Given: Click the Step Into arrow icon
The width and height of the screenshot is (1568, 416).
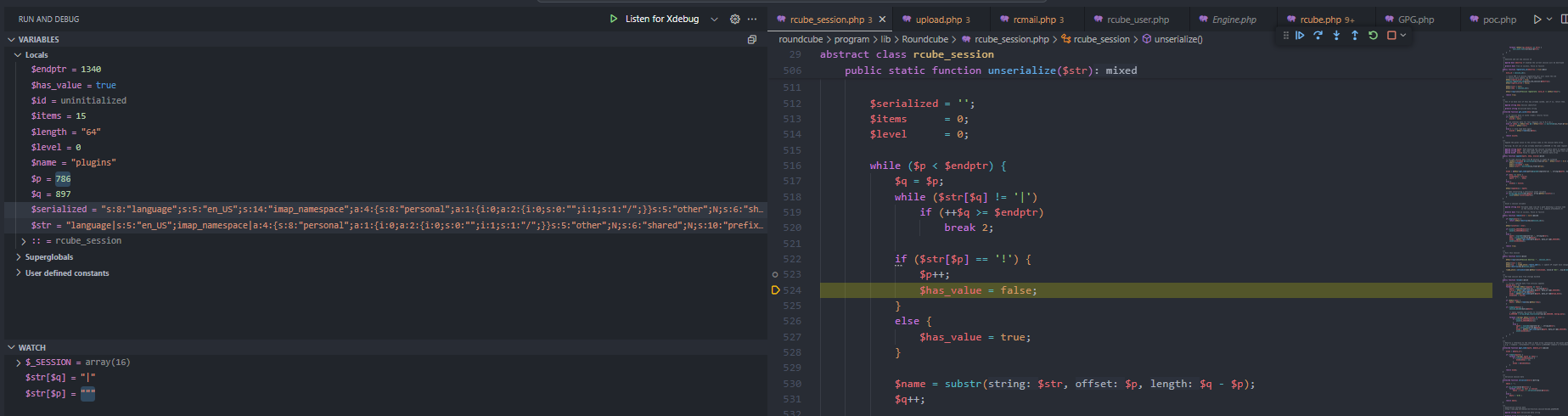Looking at the screenshot, I should point(1336,36).
